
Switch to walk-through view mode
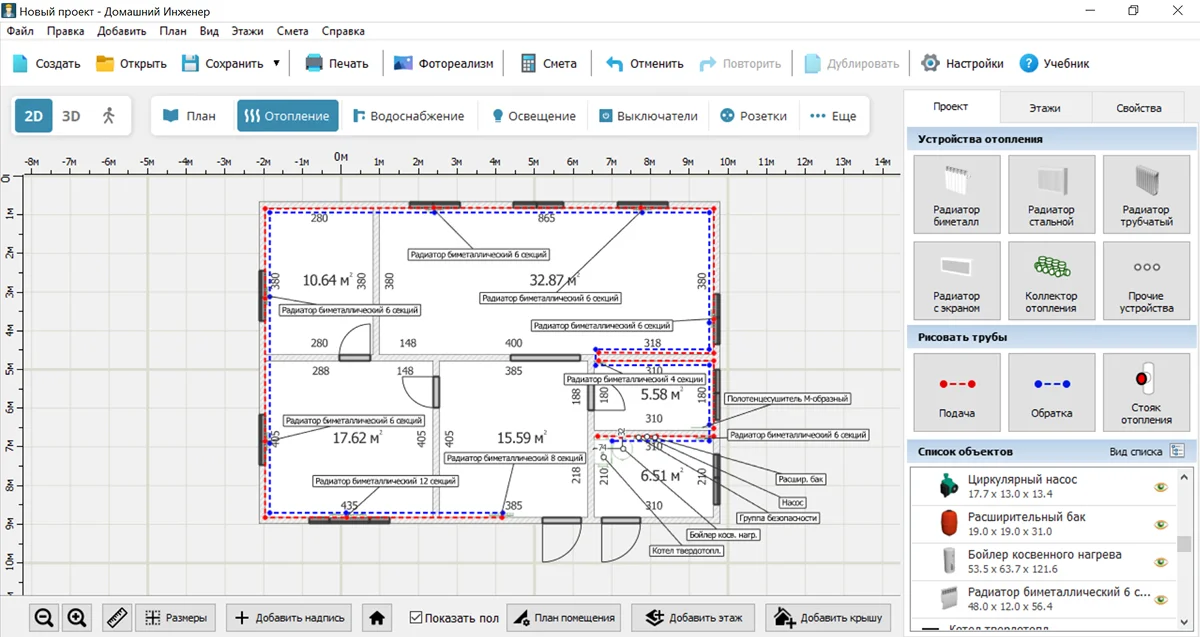point(109,116)
